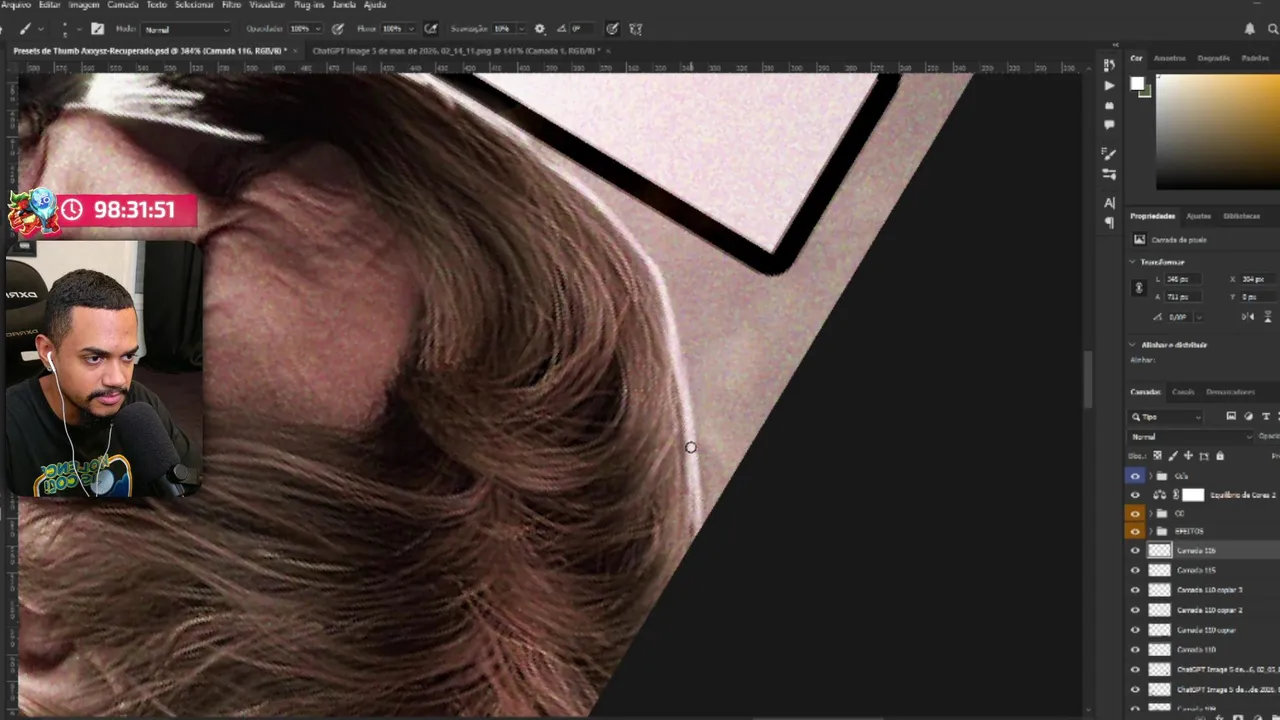Viewport: 1280px width, 720px height.
Task: Open symmetry butterfly options icon
Action: 635,29
